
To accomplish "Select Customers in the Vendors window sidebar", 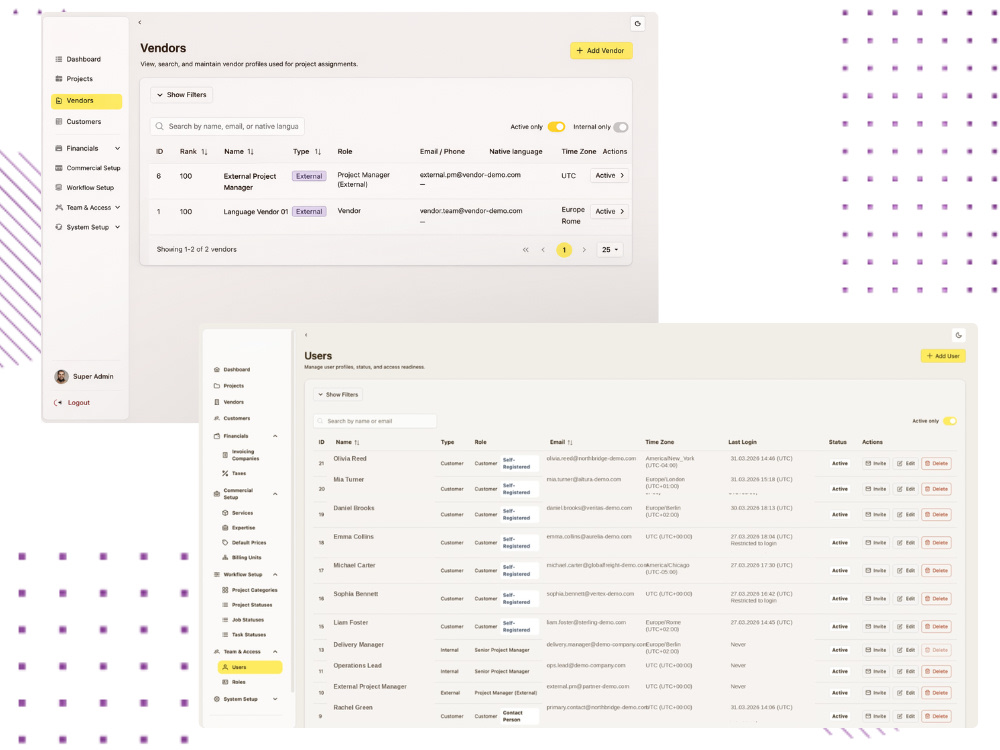I will point(85,122).
